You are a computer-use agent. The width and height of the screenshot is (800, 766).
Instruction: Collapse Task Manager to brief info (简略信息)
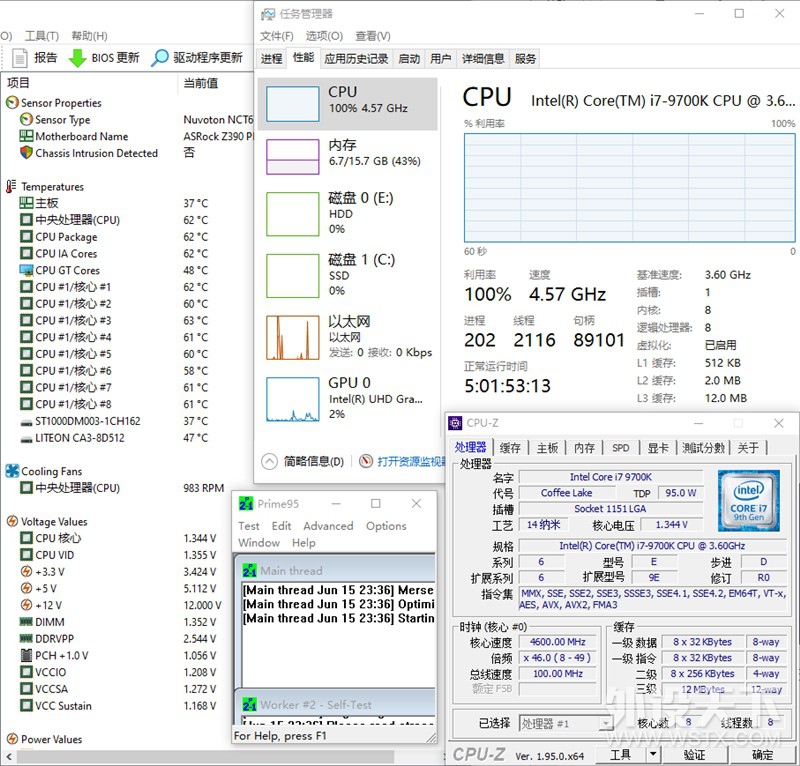click(303, 461)
